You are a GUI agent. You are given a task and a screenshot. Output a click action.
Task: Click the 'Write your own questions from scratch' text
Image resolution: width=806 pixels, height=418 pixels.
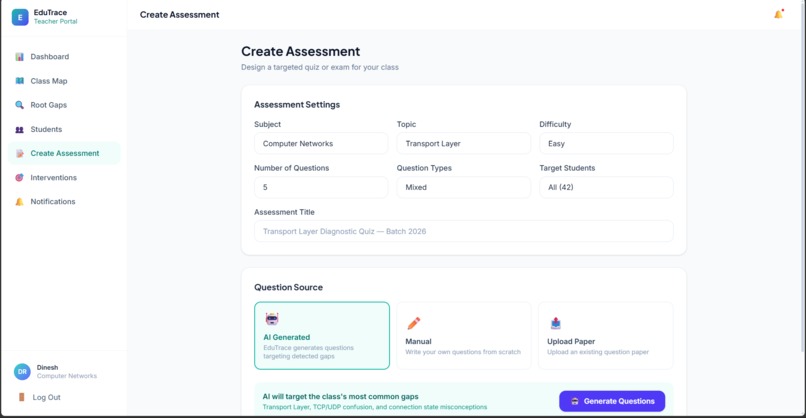tap(463, 352)
